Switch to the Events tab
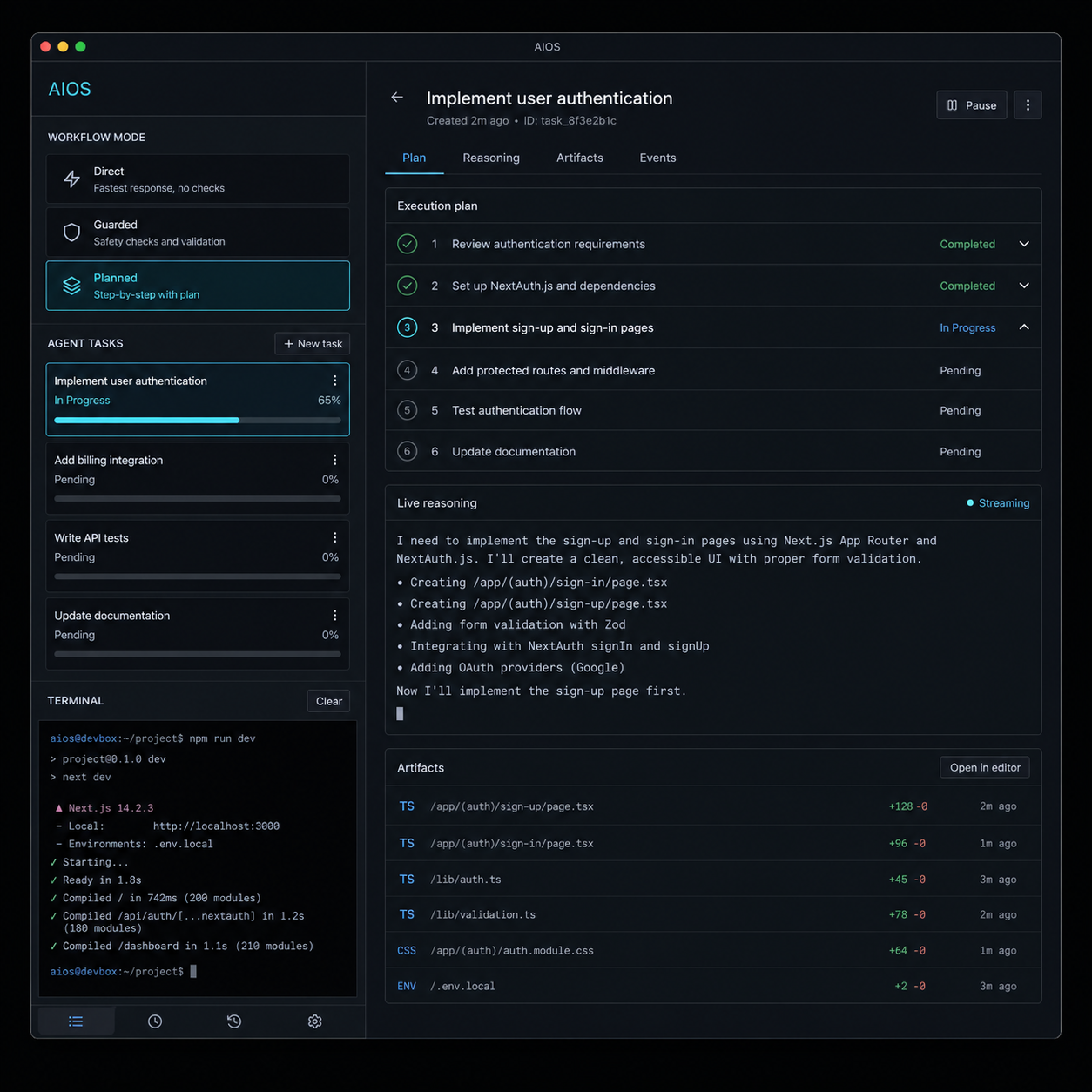1092x1092 pixels. pos(657,158)
